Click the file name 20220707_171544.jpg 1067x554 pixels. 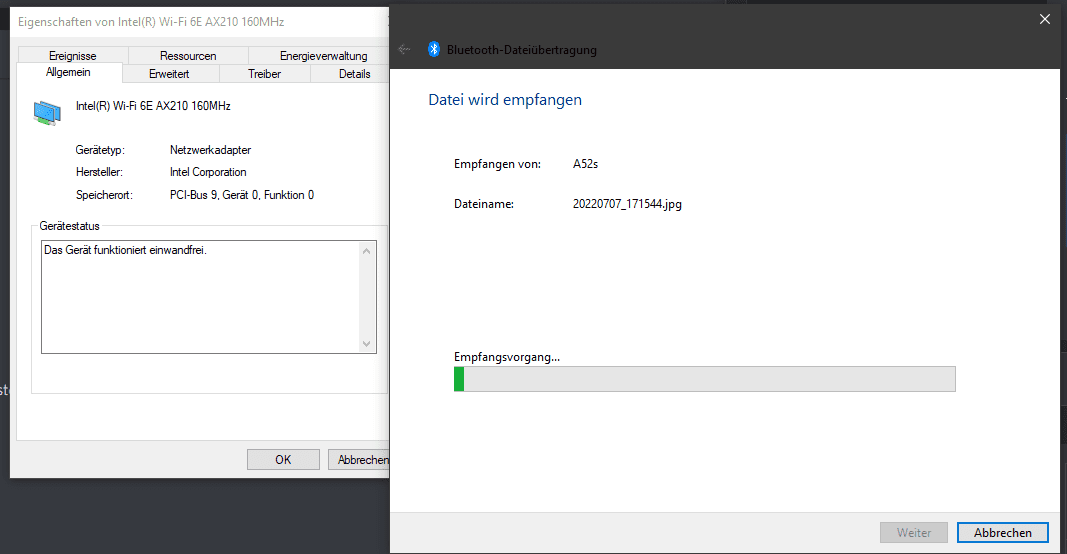pyautogui.click(x=627, y=203)
